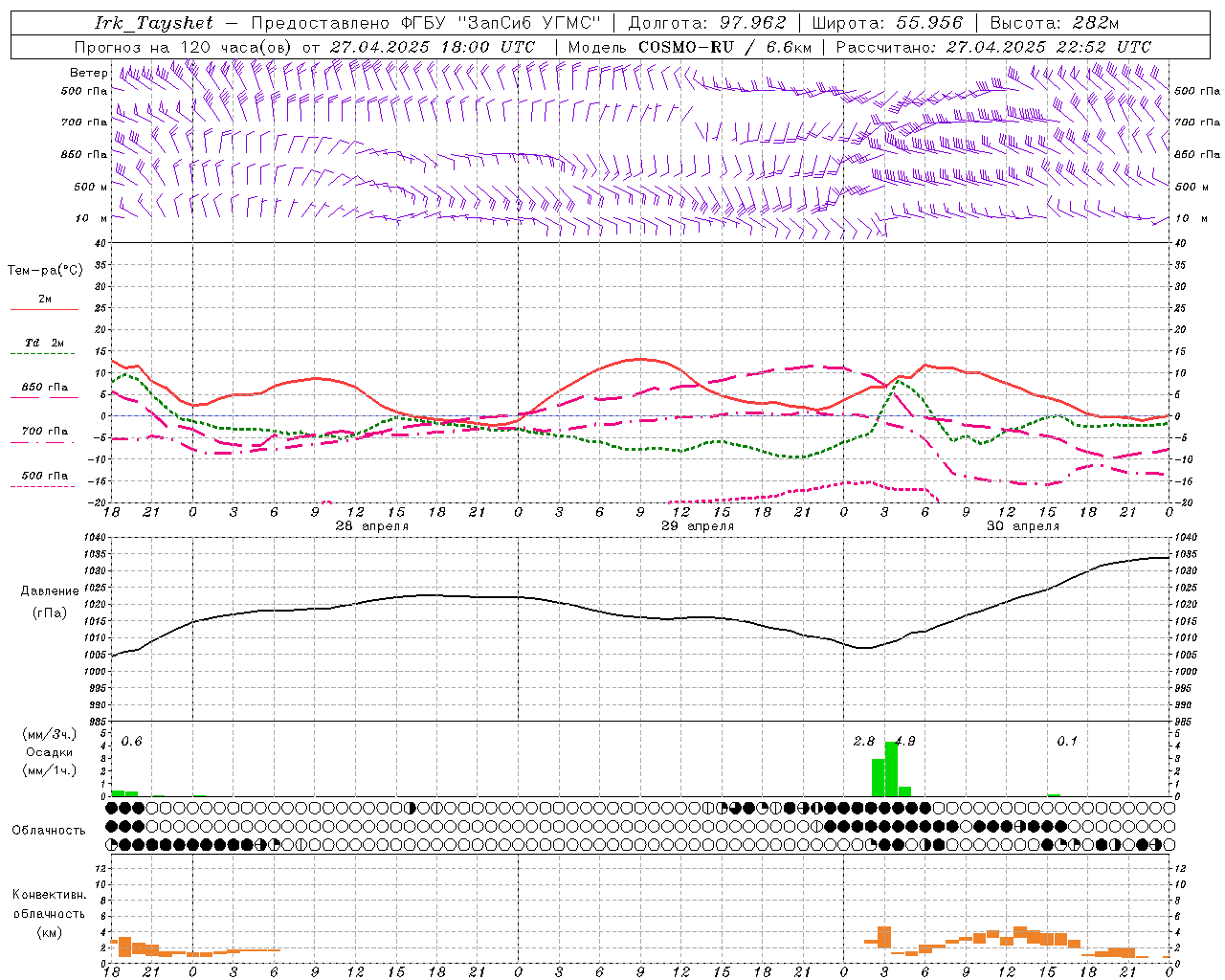Click the "(мм/1ч.)" precipitation unit label
Screen dimensions: 1225x980
49,770
